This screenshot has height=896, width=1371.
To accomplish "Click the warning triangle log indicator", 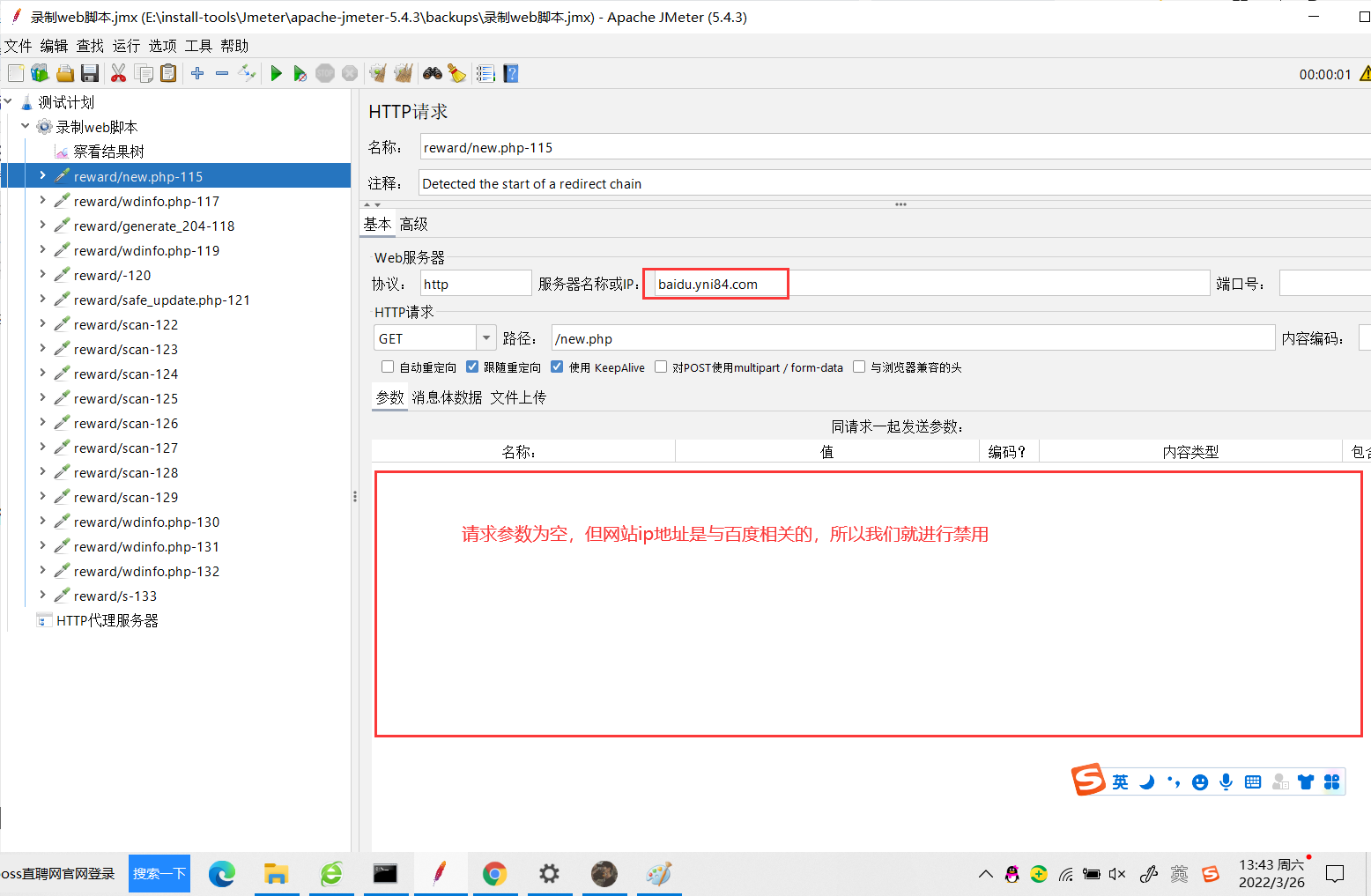I will (x=1365, y=74).
